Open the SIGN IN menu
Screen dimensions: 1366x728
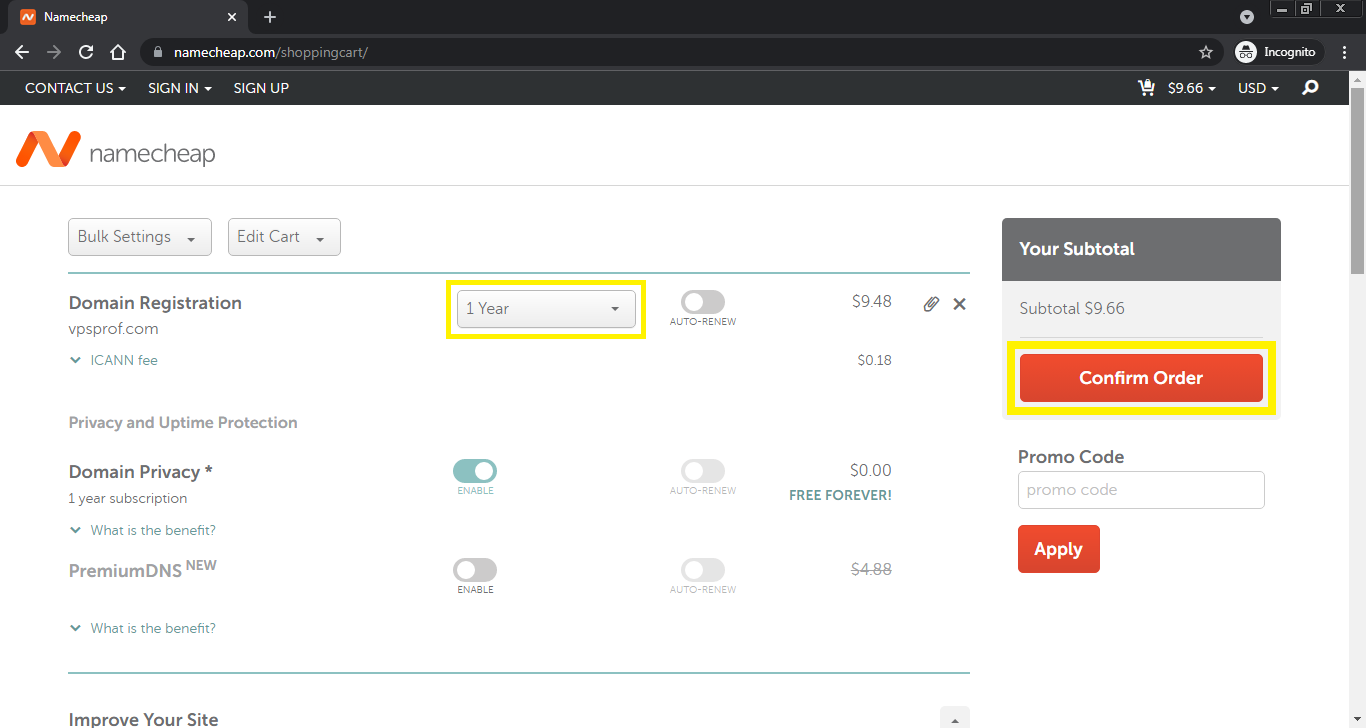pos(180,88)
